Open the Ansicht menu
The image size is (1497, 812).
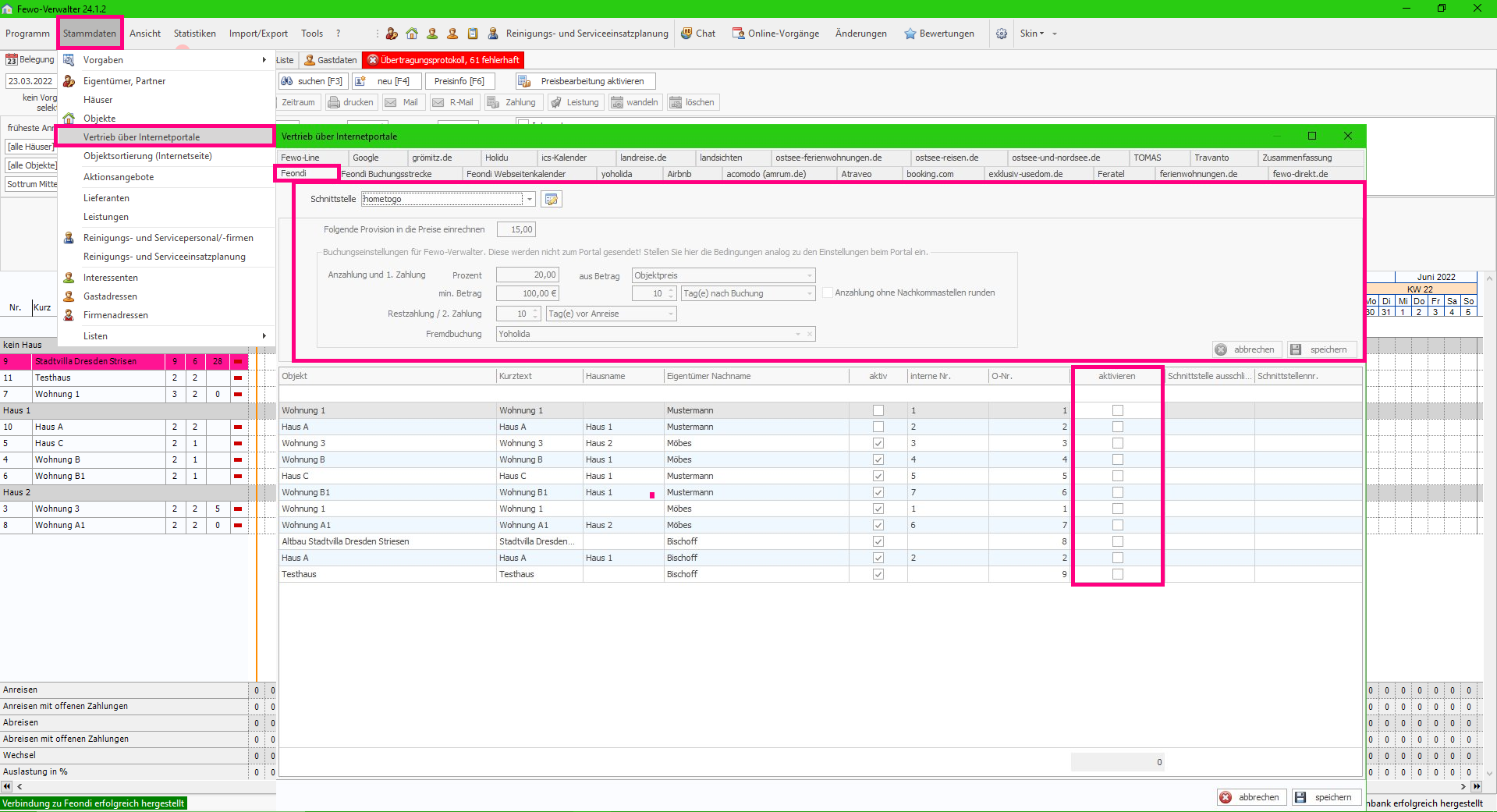(x=145, y=34)
